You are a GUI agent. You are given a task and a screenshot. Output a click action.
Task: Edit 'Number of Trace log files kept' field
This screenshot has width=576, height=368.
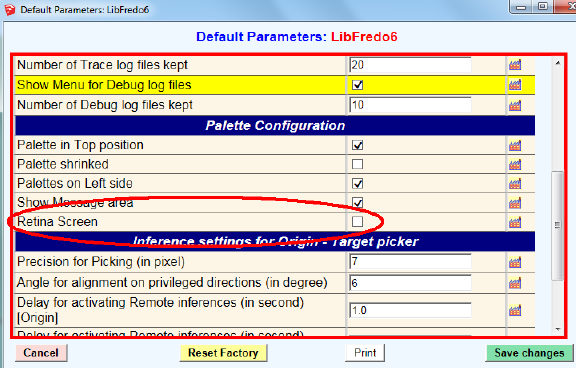(x=410, y=65)
